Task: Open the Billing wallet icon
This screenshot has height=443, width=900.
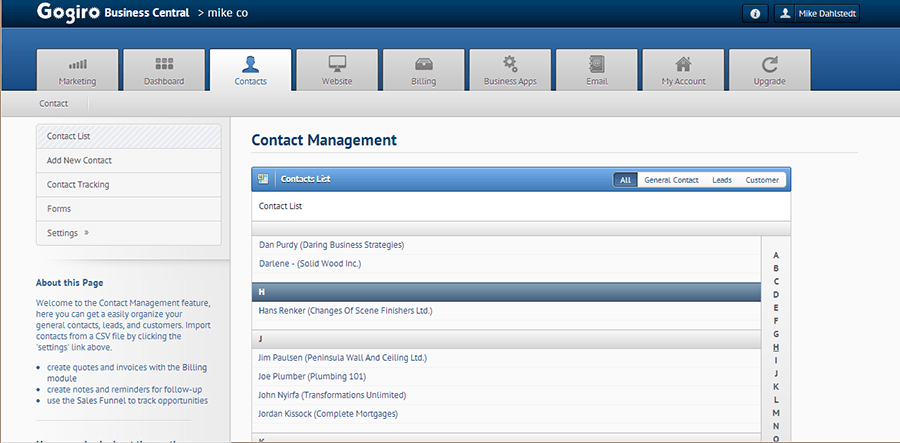Action: 423,64
